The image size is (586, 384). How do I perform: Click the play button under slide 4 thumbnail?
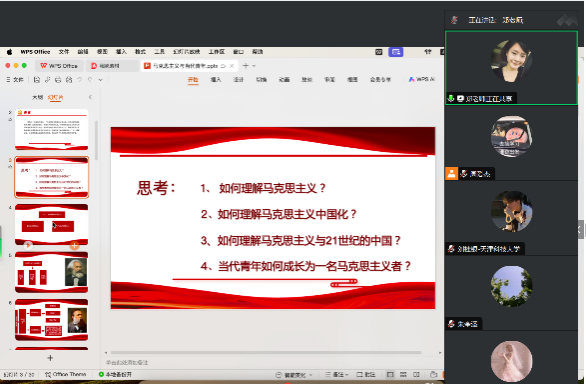[x=28, y=245]
